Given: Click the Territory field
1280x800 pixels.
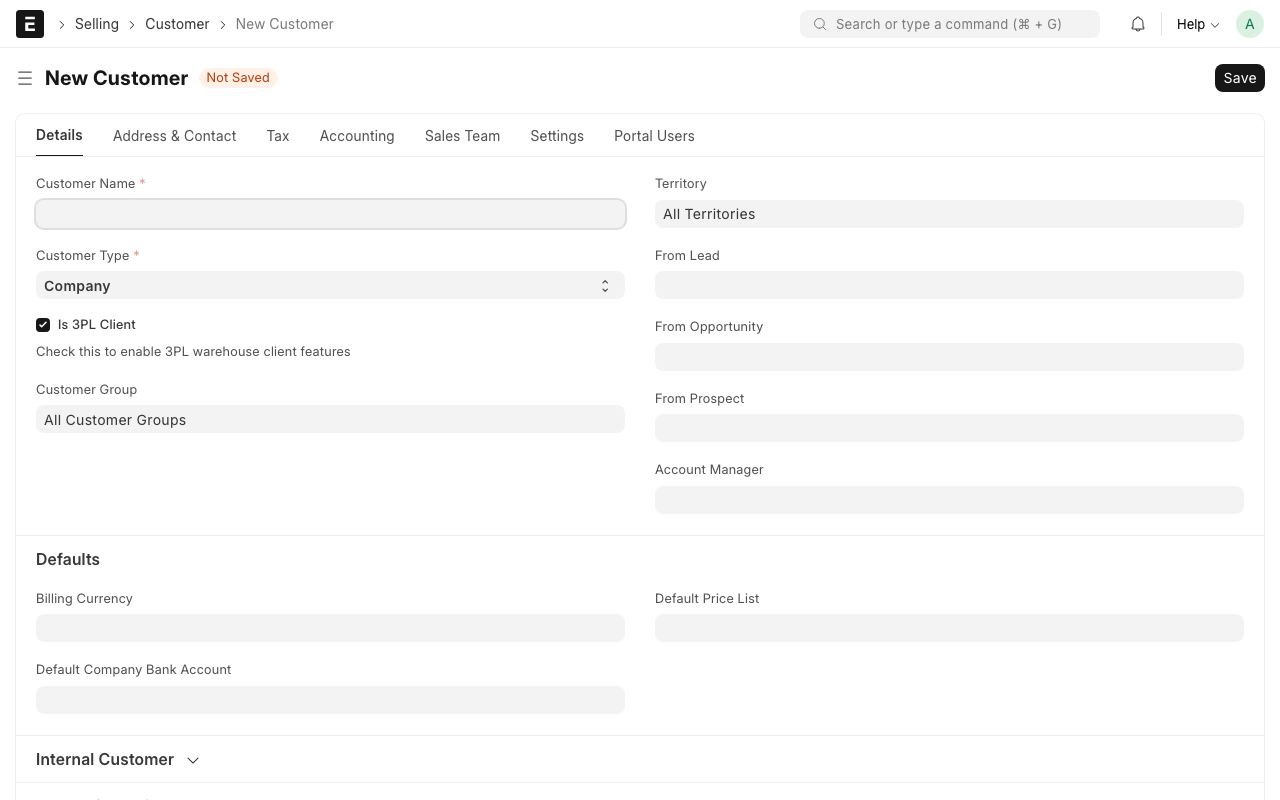Looking at the screenshot, I should 949,214.
